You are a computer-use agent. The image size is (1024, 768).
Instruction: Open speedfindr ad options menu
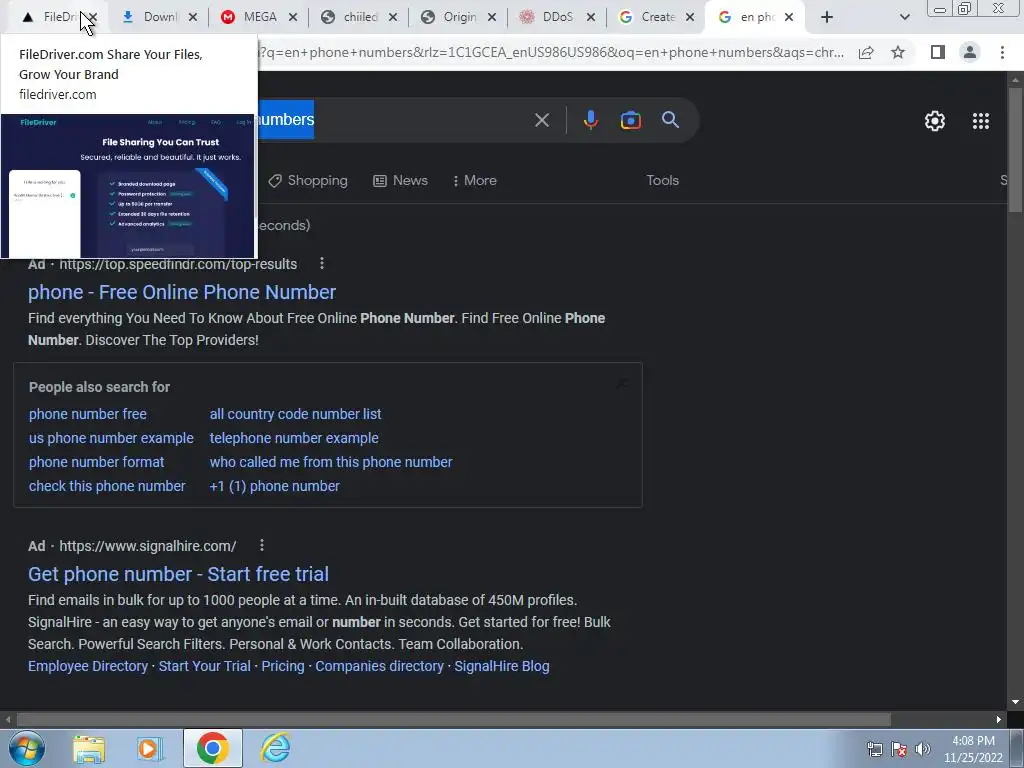pyautogui.click(x=321, y=263)
